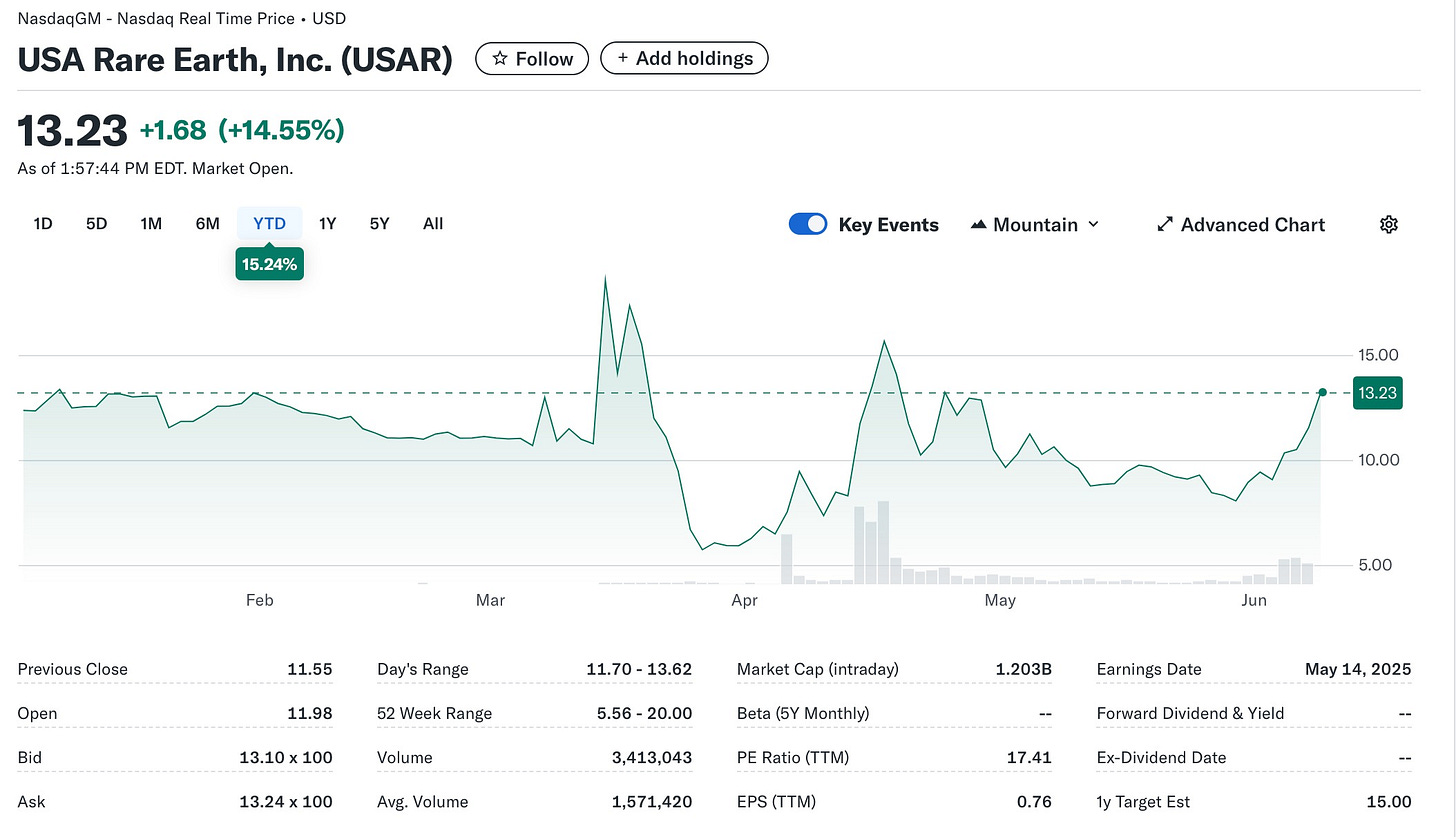Click the 5.00 y-axis label
This screenshot has width=1456, height=837.
coord(1375,565)
